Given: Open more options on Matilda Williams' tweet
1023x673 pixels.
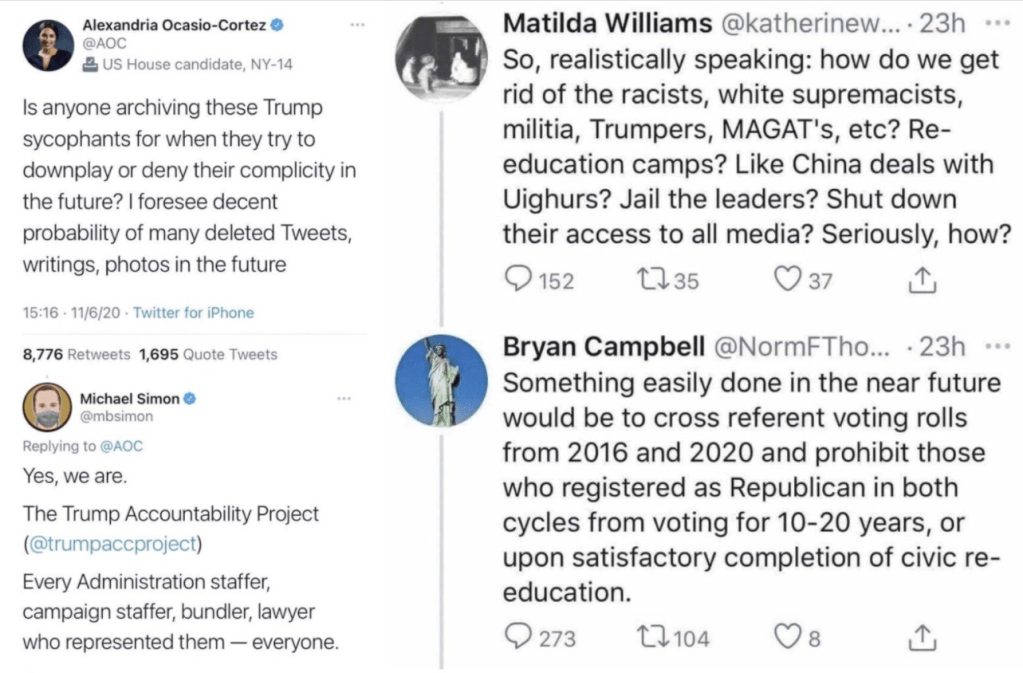Looking at the screenshot, I should tap(998, 22).
